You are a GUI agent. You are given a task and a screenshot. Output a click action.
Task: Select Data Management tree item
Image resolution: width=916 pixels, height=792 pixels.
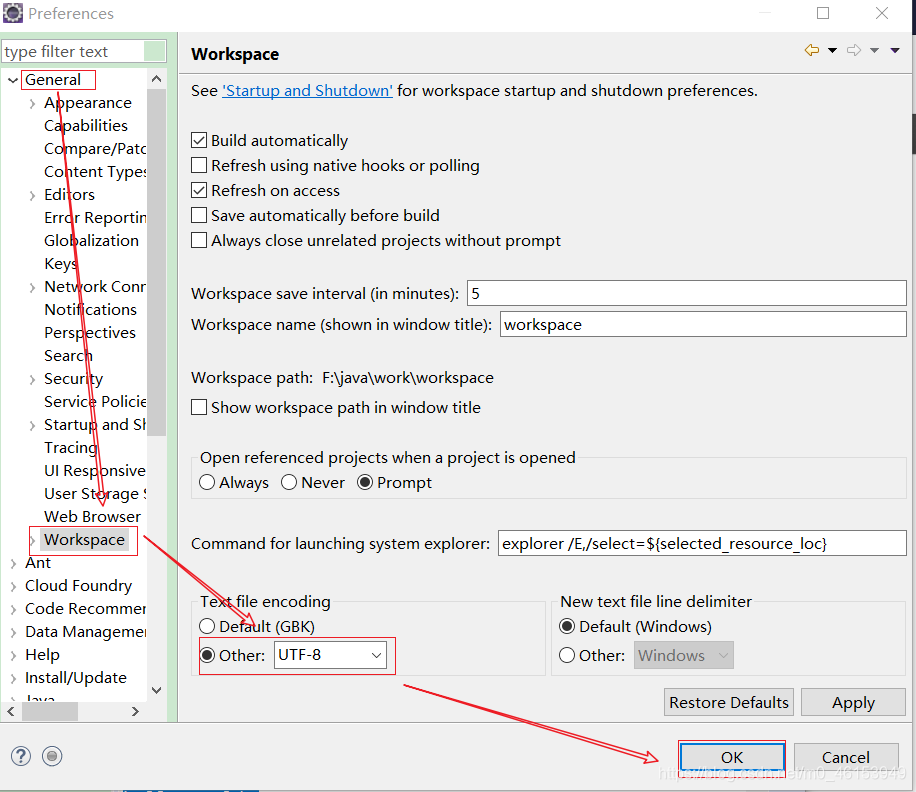click(x=85, y=631)
